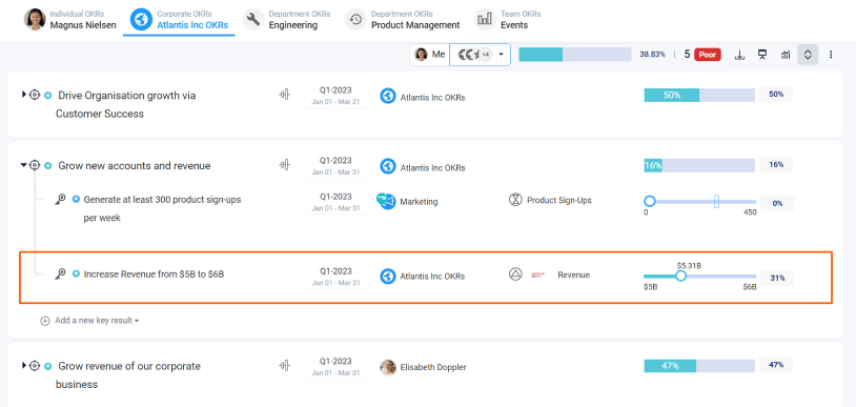Click key icon for 300 product sign-ups
The height and width of the screenshot is (407, 856).
(x=60, y=200)
